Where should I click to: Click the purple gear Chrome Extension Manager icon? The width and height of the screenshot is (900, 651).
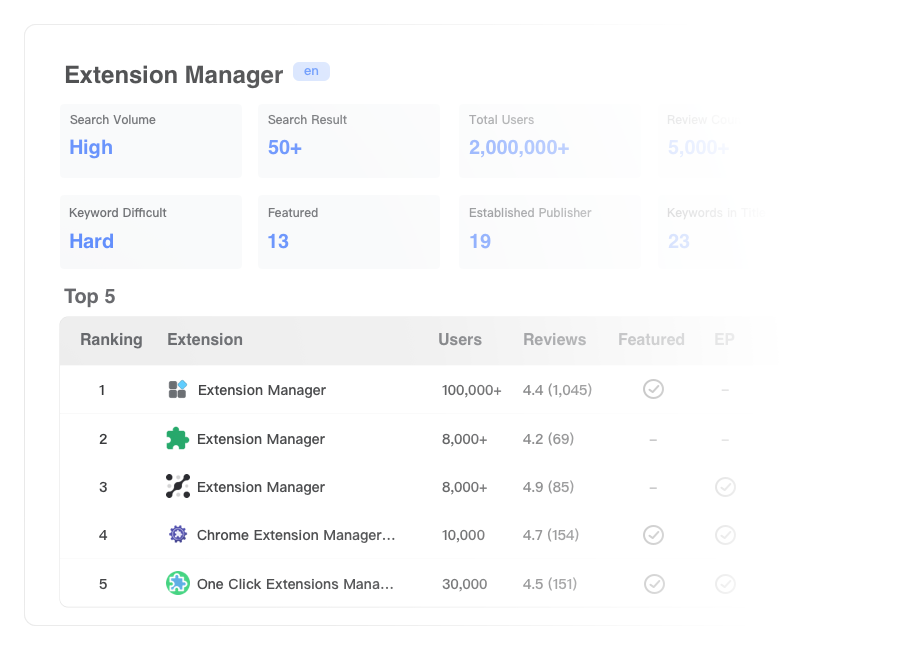(x=177, y=534)
